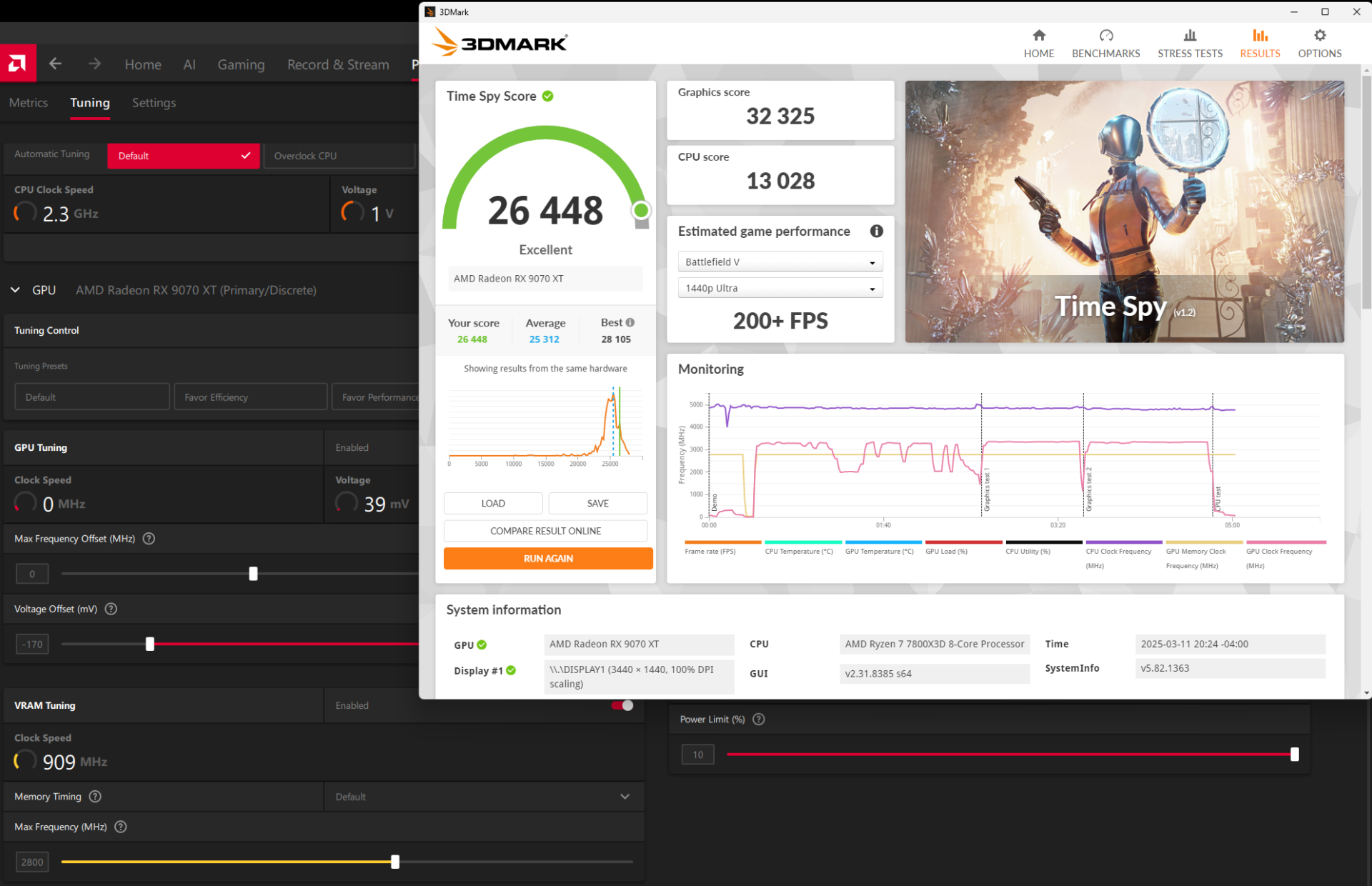This screenshot has height=886, width=1372.
Task: Click the AMD logo icon
Action: tap(18, 64)
